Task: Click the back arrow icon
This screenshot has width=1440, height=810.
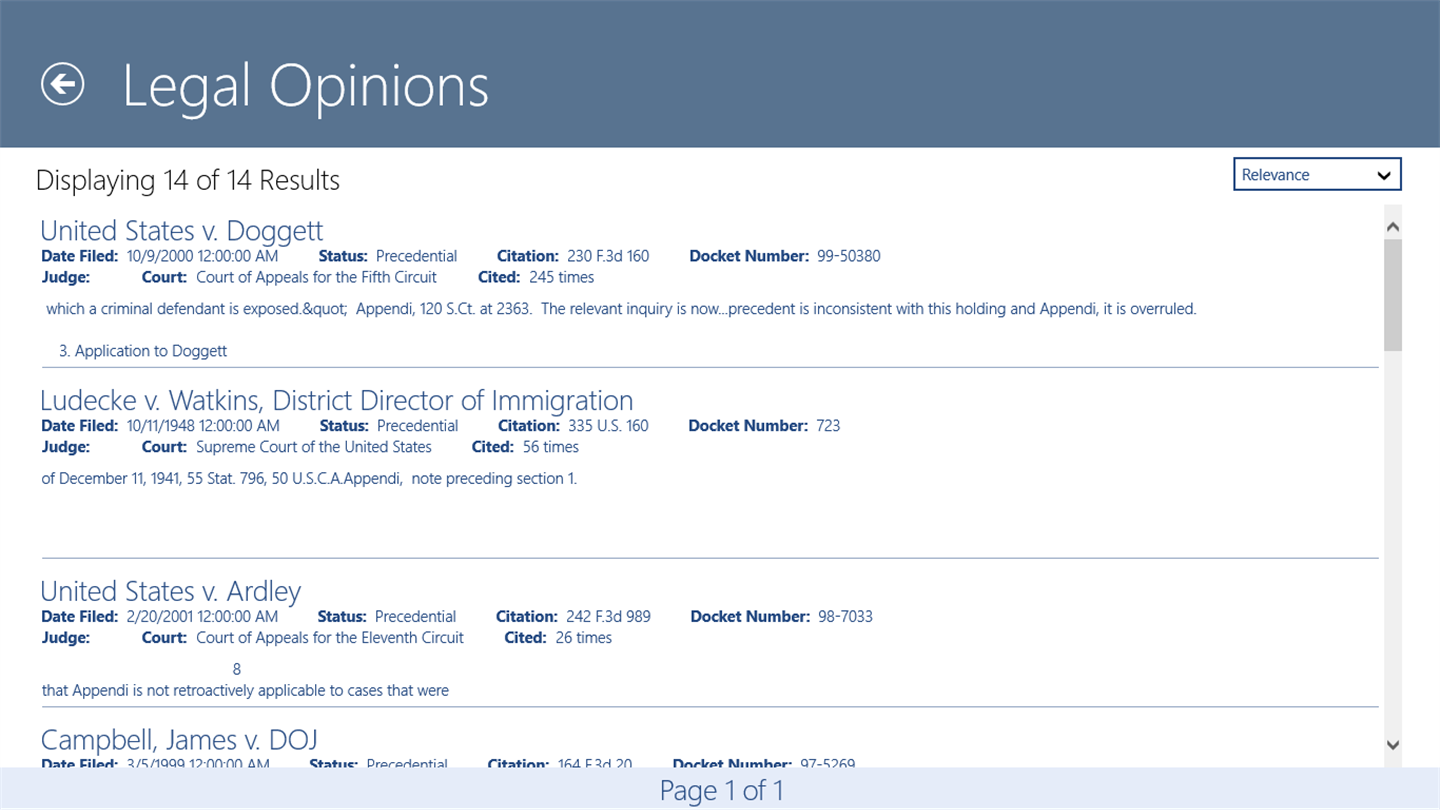Action: 63,84
